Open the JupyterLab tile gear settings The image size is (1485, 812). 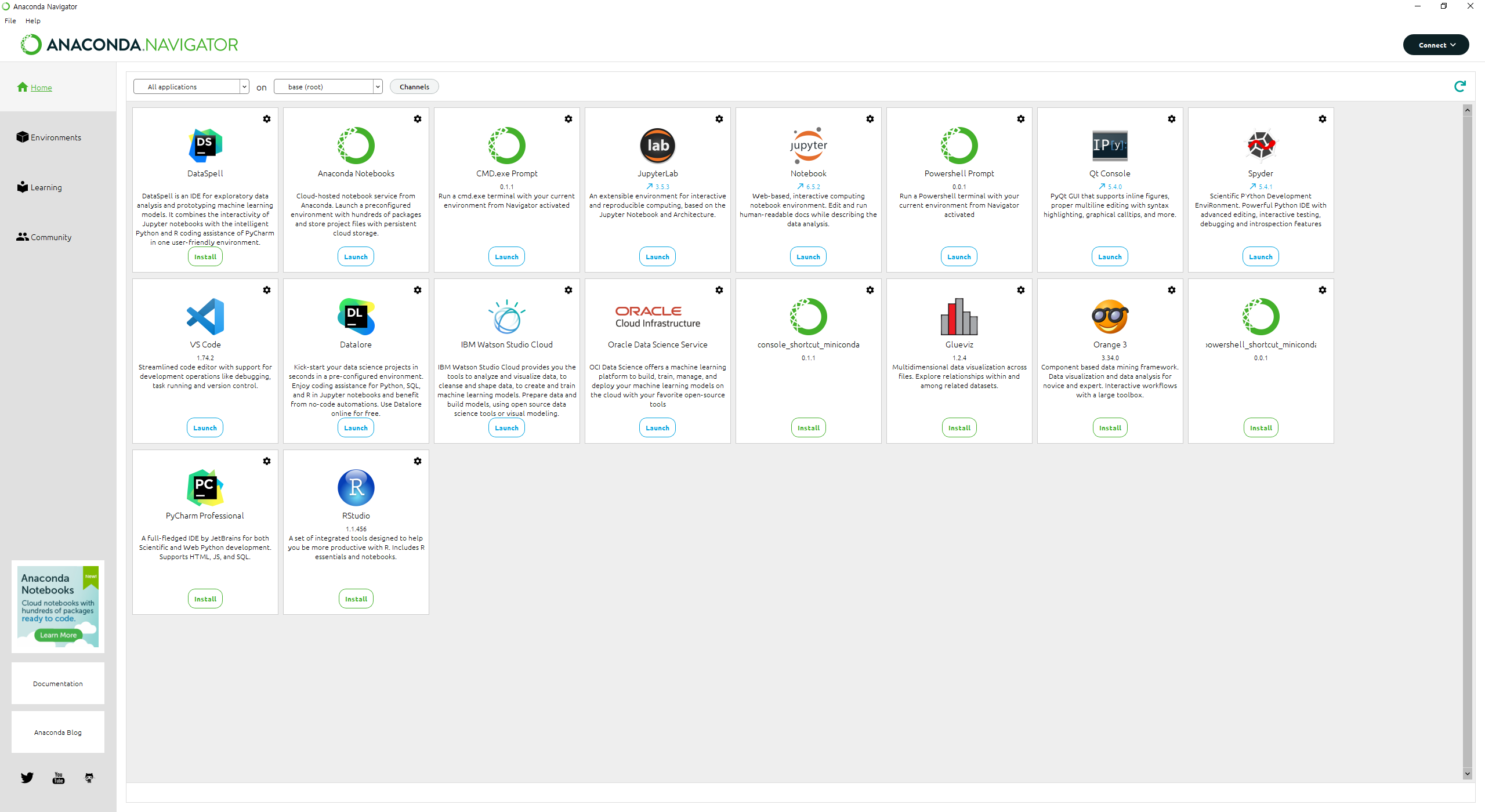pos(719,119)
